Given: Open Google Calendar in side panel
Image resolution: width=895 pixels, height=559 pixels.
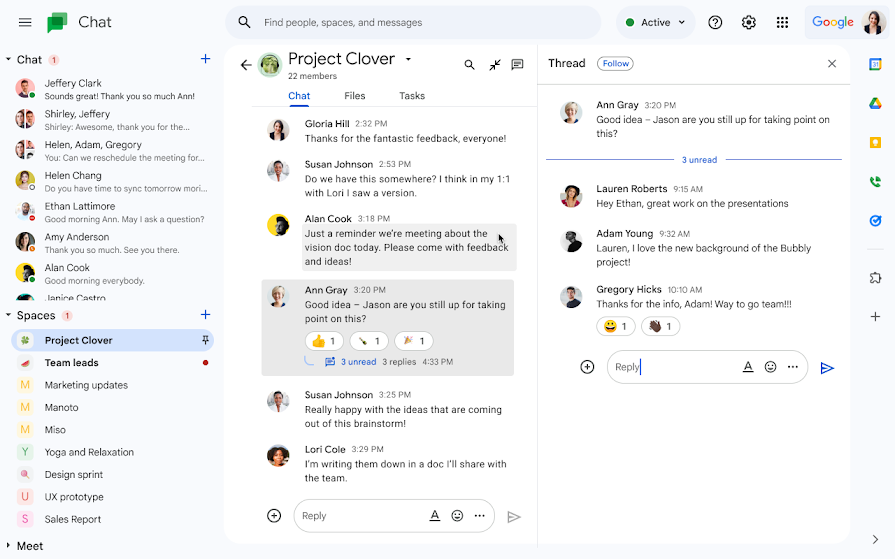Looking at the screenshot, I should (875, 64).
